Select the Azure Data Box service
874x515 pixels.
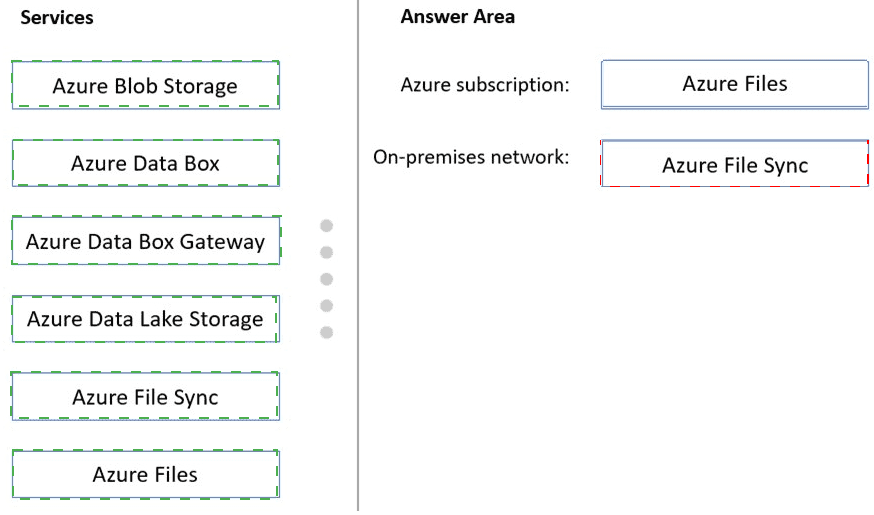145,163
